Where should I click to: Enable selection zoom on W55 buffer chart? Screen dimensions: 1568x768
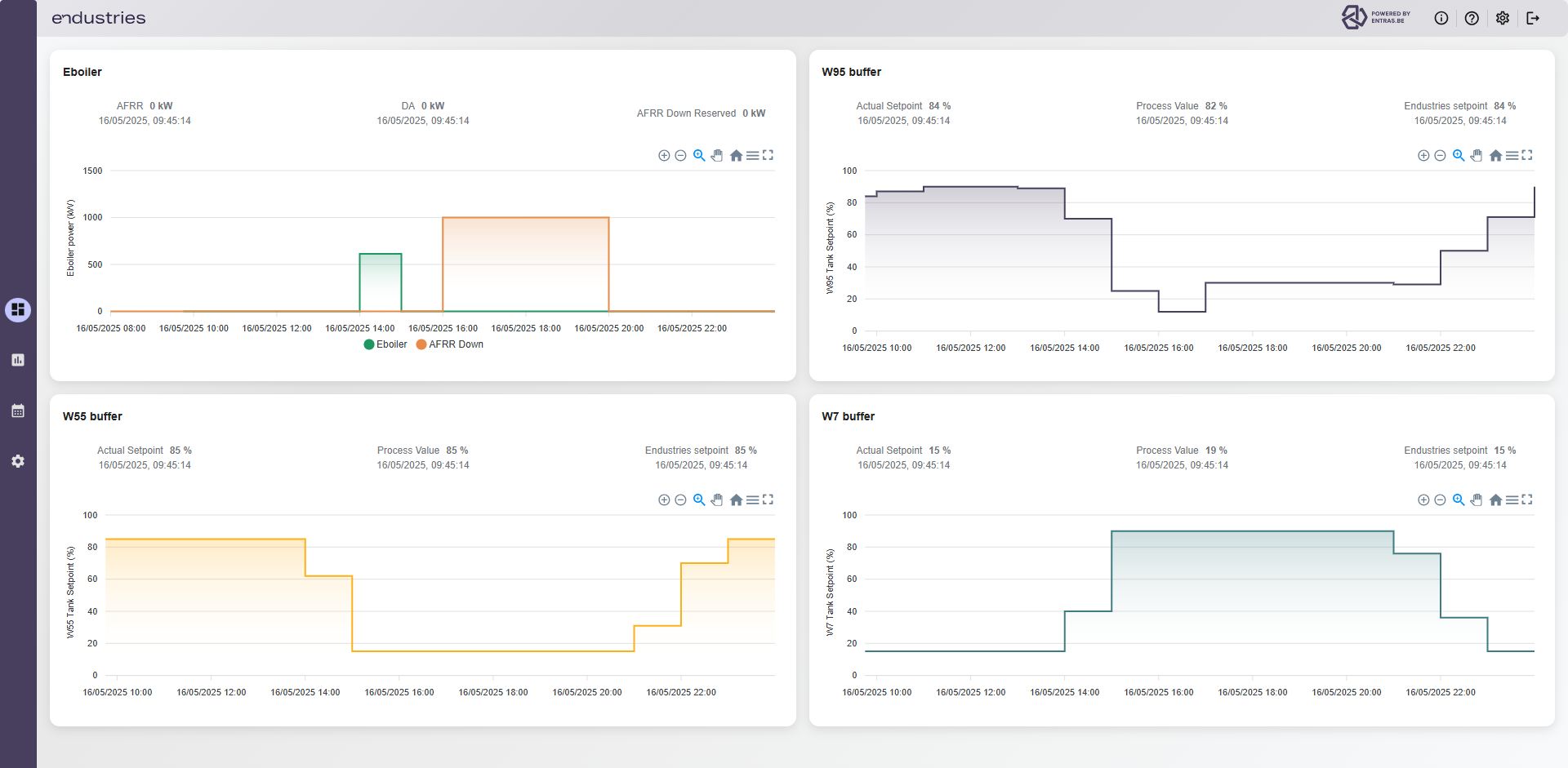(x=699, y=499)
